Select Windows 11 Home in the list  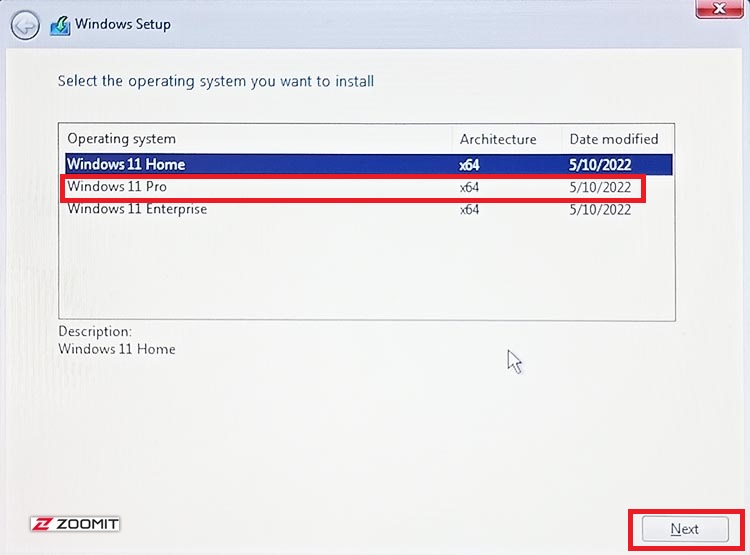pyautogui.click(x=369, y=164)
